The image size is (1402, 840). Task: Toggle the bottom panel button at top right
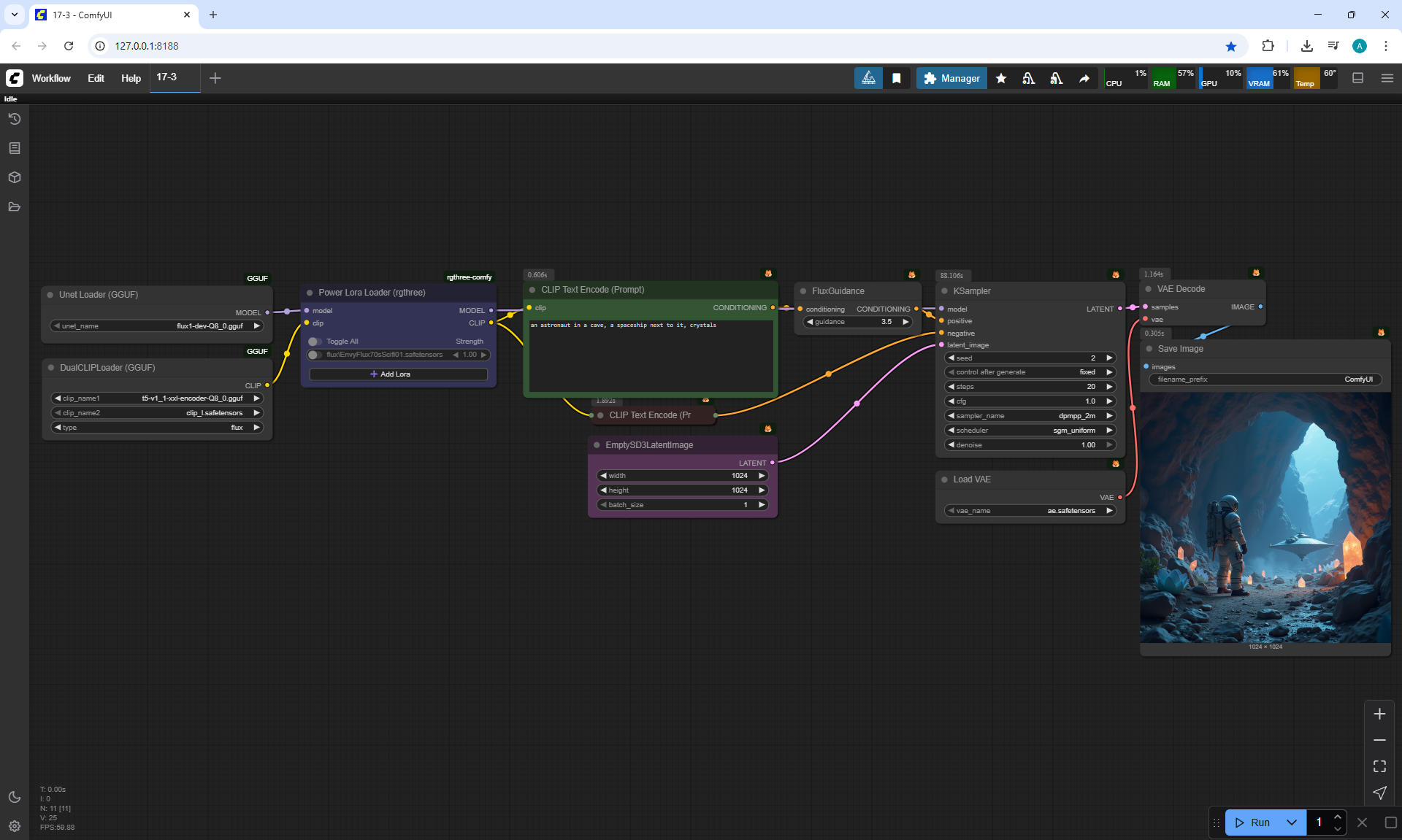(x=1358, y=78)
